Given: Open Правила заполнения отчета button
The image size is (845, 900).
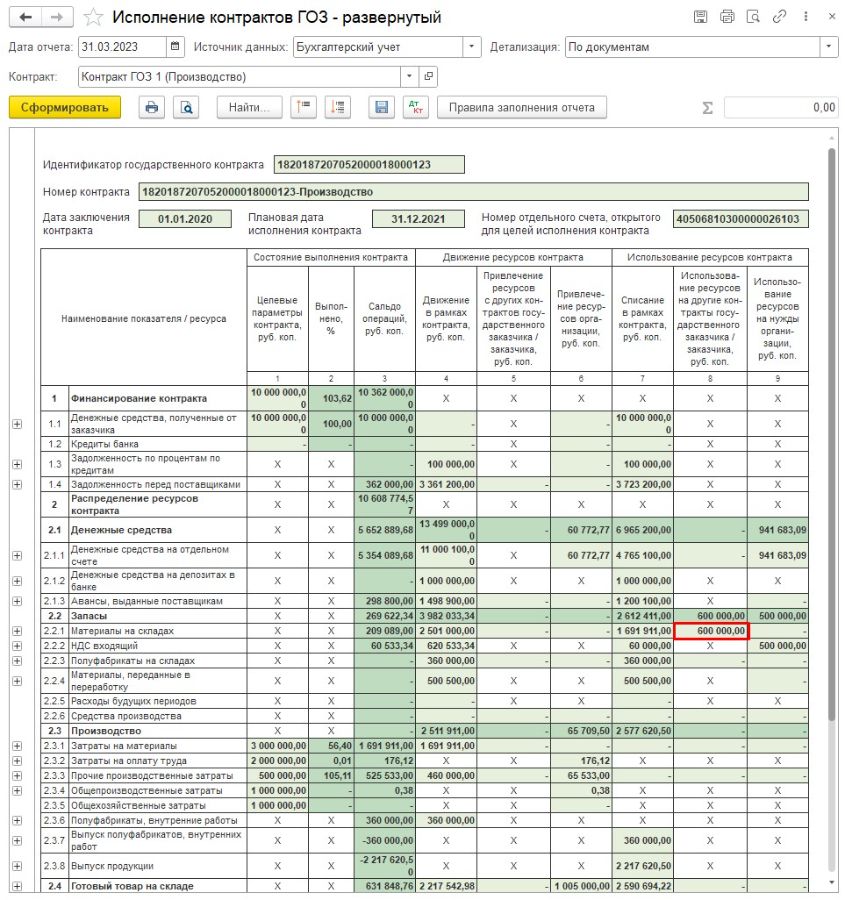Looking at the screenshot, I should (x=522, y=107).
